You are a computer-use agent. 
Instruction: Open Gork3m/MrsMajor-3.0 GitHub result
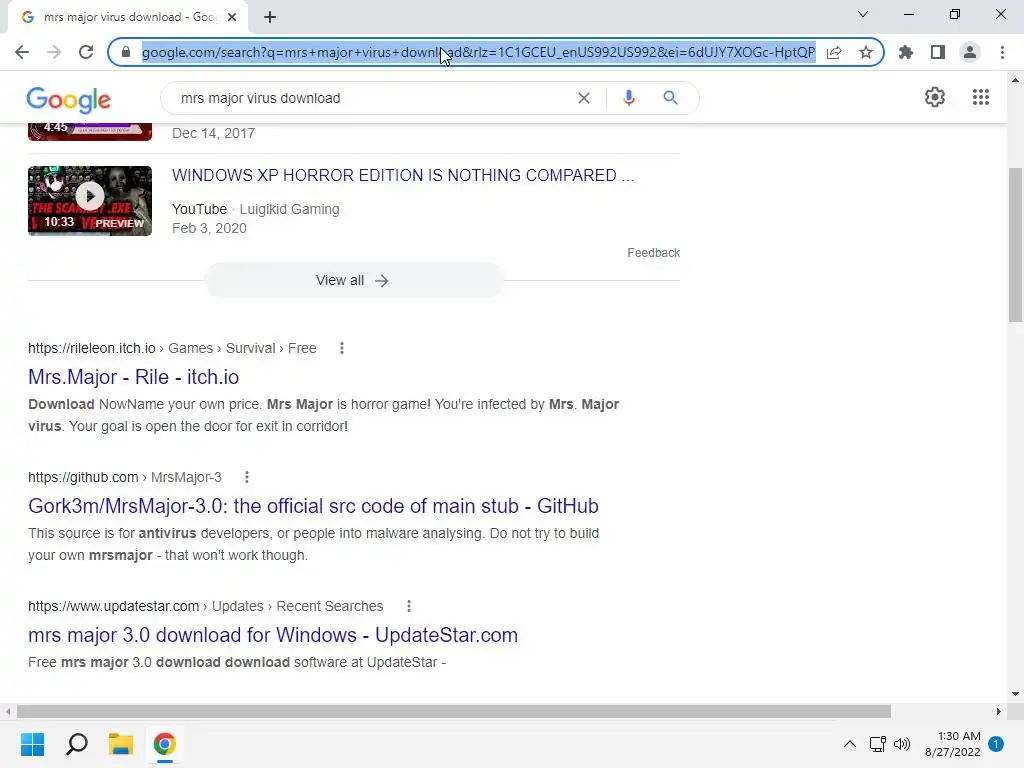tap(313, 506)
